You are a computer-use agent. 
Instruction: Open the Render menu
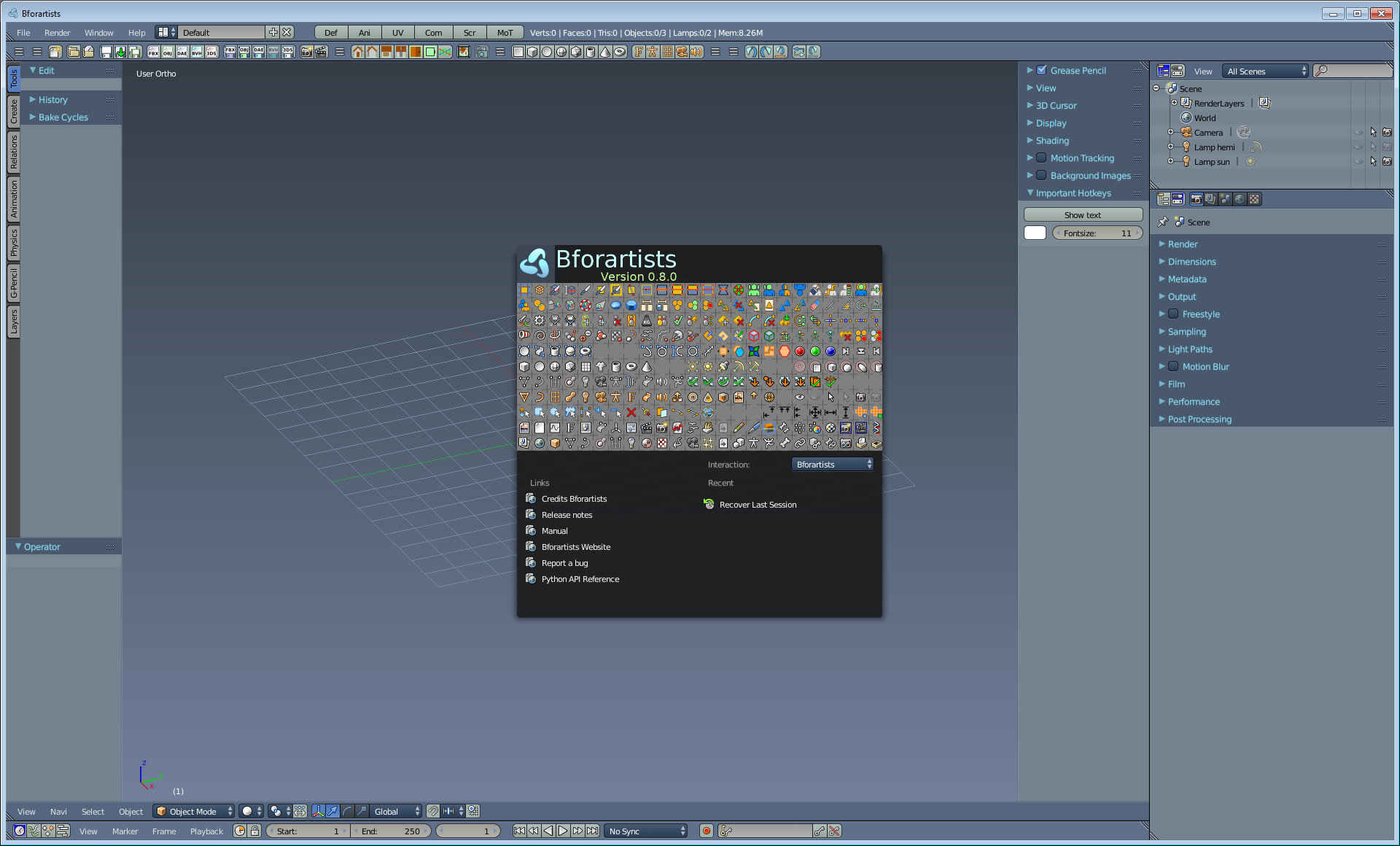[57, 32]
